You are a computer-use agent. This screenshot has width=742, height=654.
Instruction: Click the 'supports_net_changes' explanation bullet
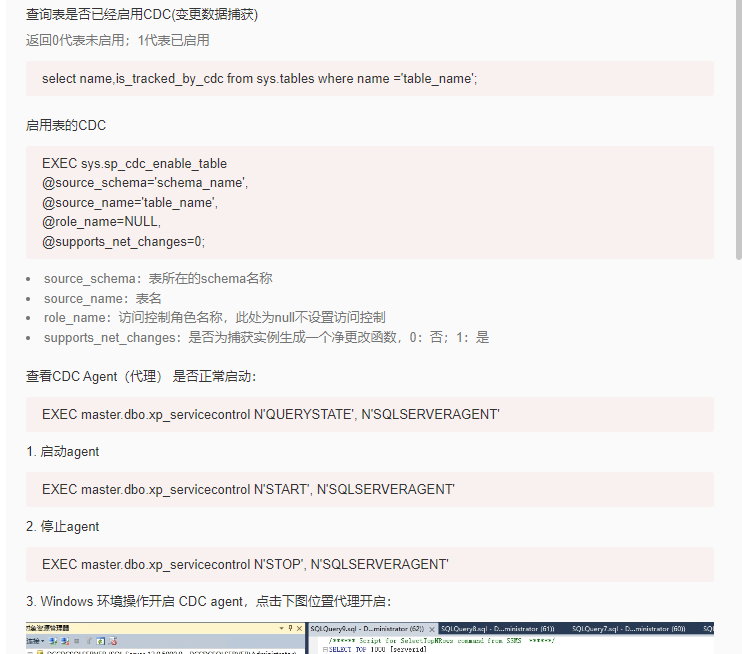pos(266,337)
